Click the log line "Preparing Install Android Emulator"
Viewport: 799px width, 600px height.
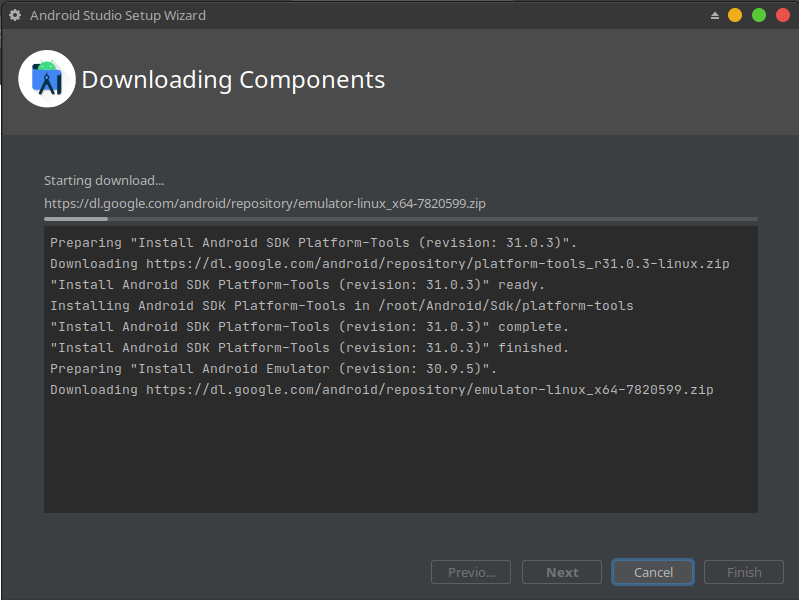coord(273,368)
